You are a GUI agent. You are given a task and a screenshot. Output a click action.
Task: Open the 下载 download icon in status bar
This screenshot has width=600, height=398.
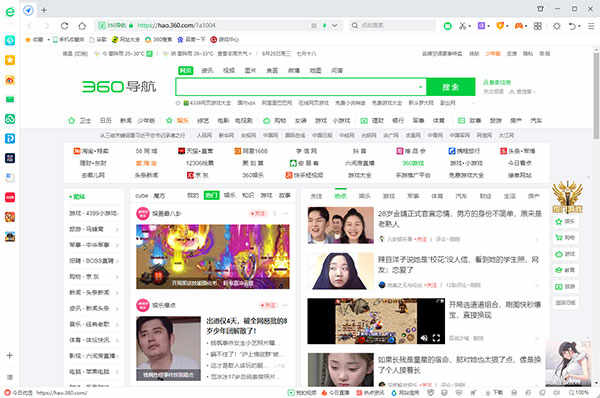pos(495,393)
